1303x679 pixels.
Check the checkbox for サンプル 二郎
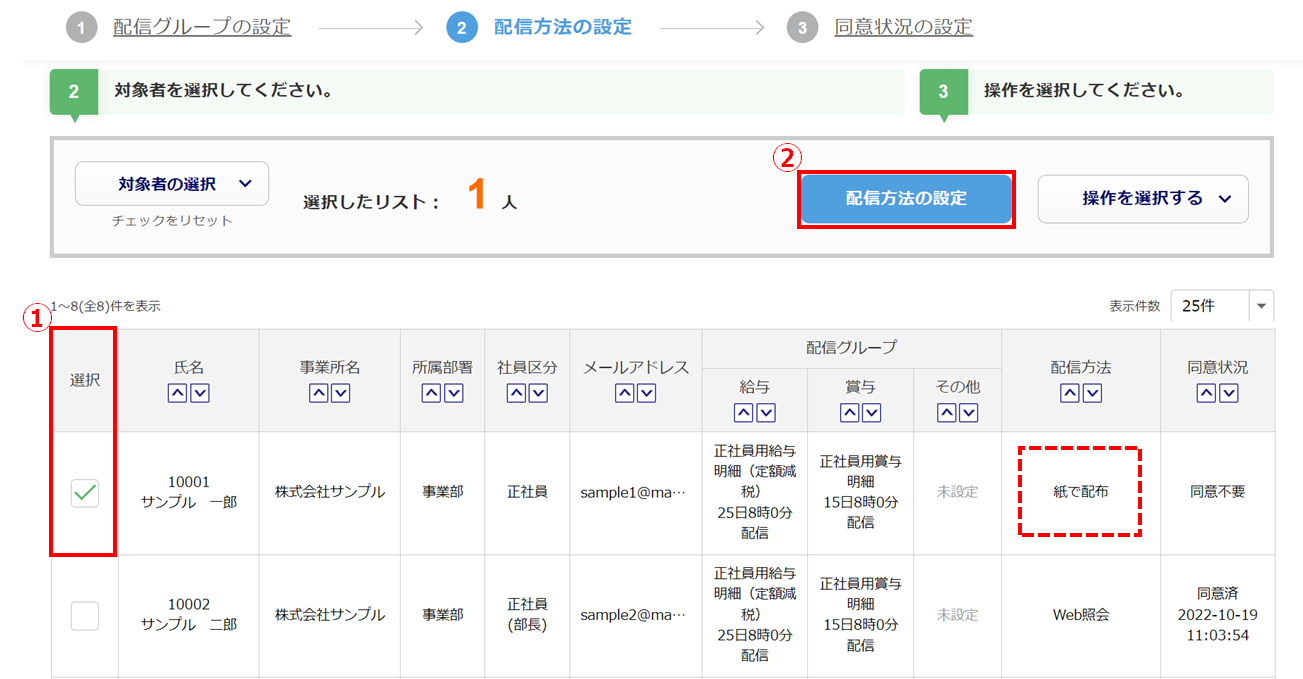point(85,615)
